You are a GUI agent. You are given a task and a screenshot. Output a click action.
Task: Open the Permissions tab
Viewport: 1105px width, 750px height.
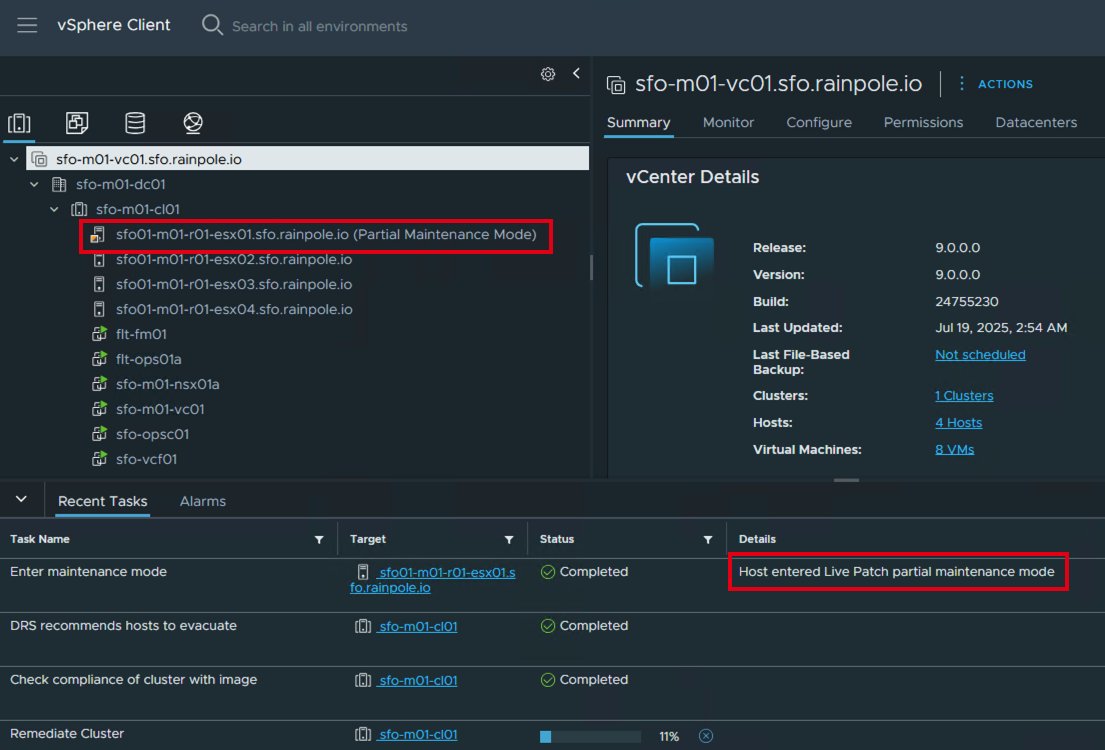point(923,123)
